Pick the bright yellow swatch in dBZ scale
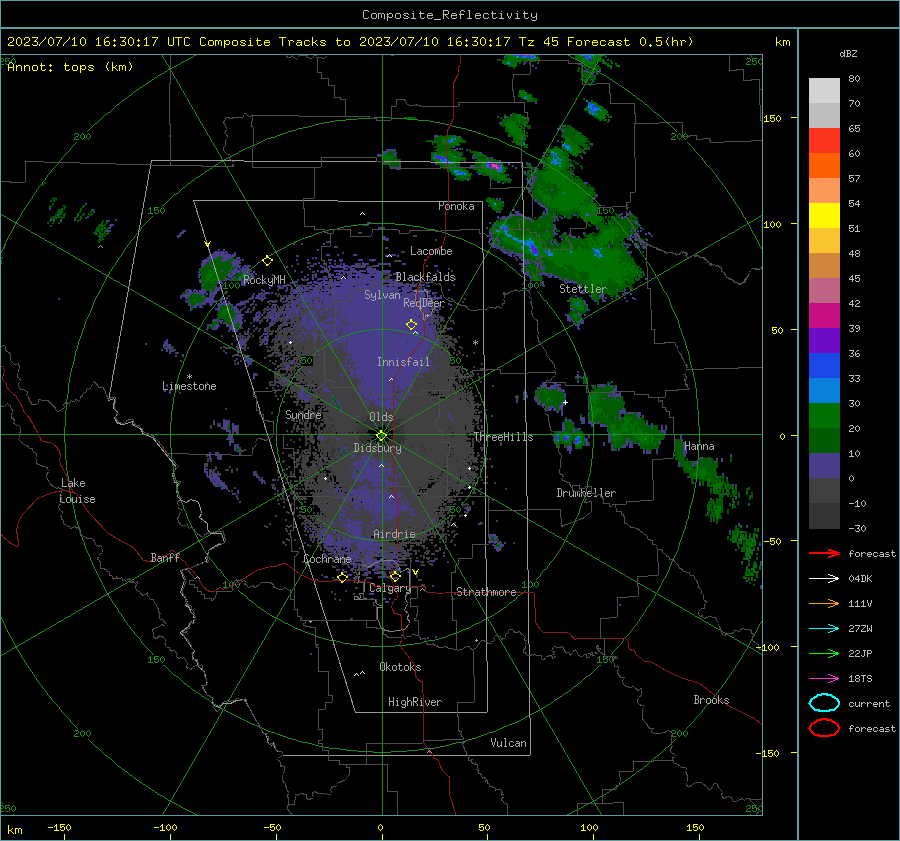The height and width of the screenshot is (841, 900). tap(824, 215)
